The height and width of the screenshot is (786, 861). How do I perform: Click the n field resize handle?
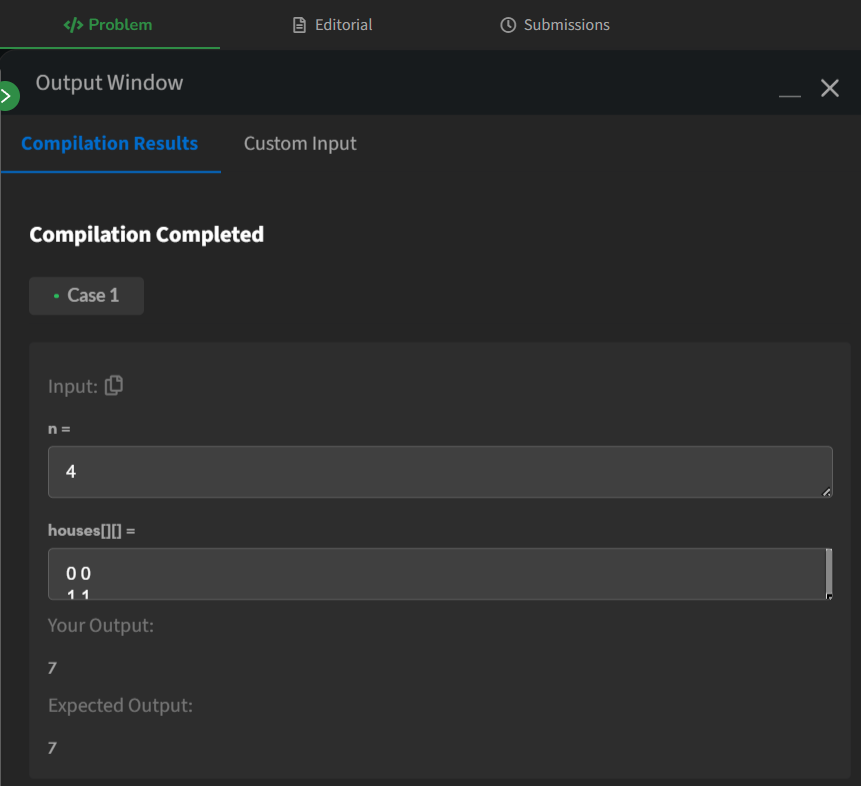pos(826,492)
